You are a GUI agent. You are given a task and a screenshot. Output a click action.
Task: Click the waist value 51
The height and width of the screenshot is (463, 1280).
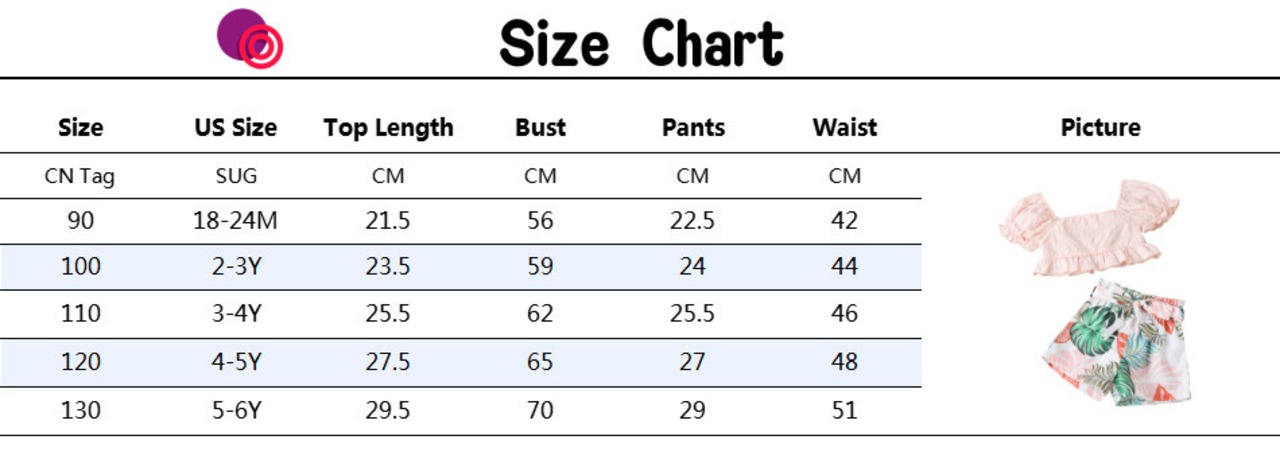[845, 410]
